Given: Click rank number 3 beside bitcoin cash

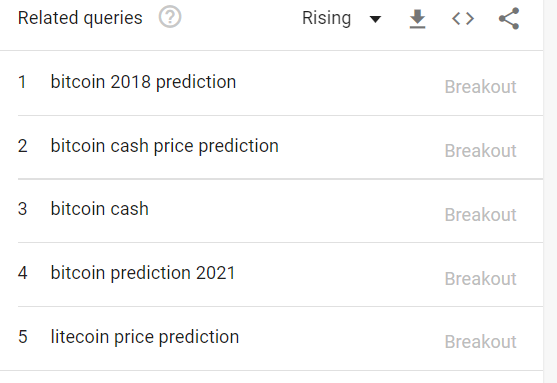Looking at the screenshot, I should pos(22,209).
